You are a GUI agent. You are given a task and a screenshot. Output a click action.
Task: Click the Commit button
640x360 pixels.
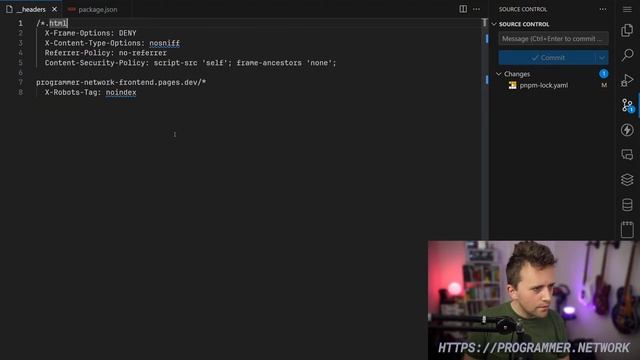click(x=548, y=58)
